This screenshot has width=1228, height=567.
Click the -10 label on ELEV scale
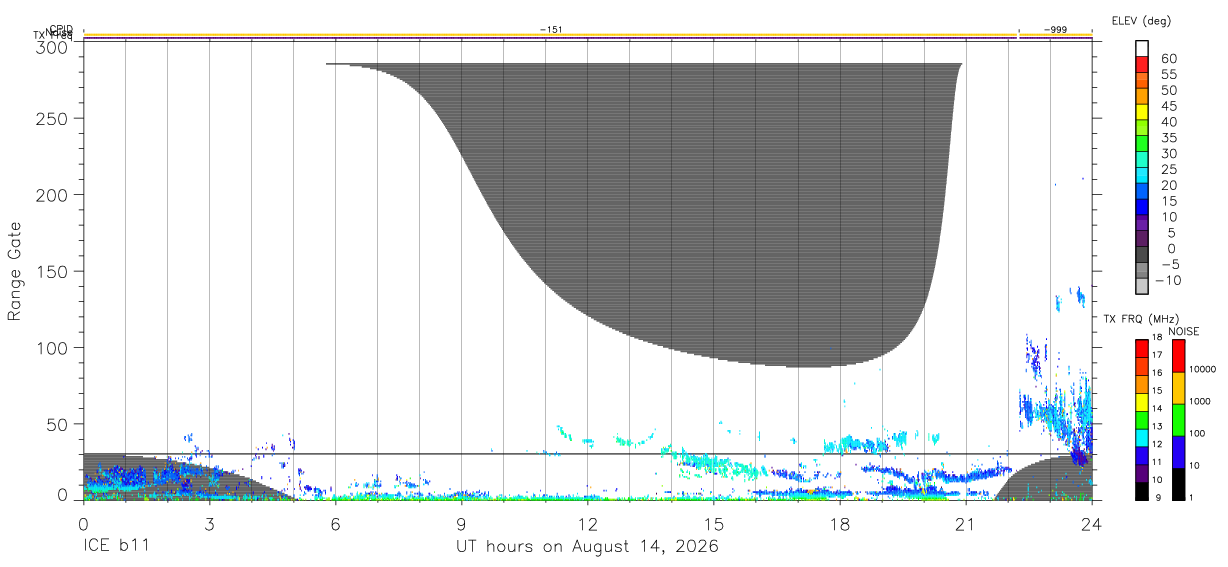click(1166, 281)
